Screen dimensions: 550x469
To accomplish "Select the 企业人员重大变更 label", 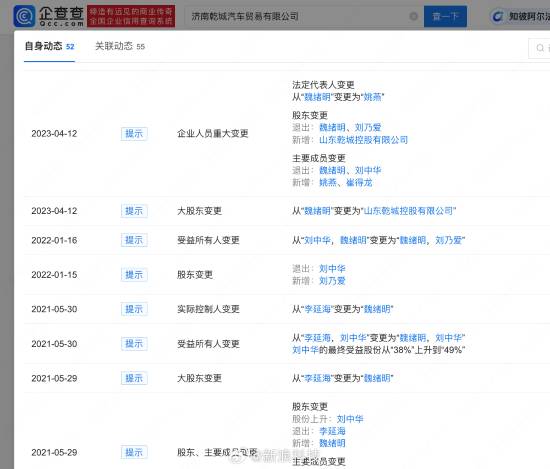I will (213, 134).
